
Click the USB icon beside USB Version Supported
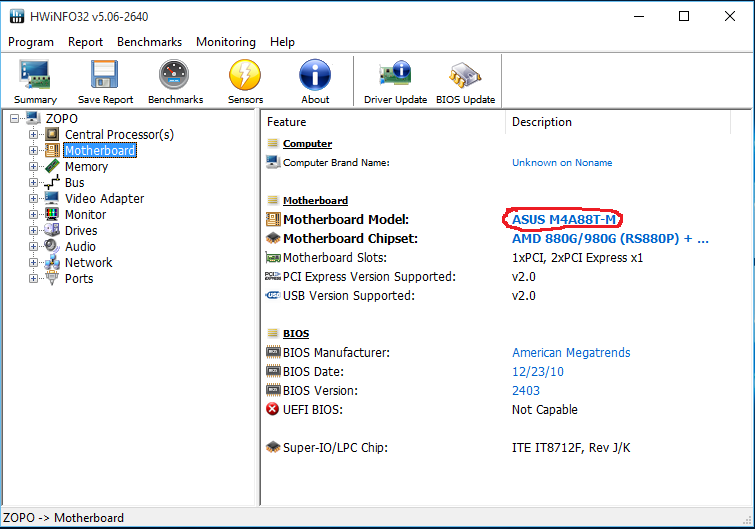click(x=273, y=295)
